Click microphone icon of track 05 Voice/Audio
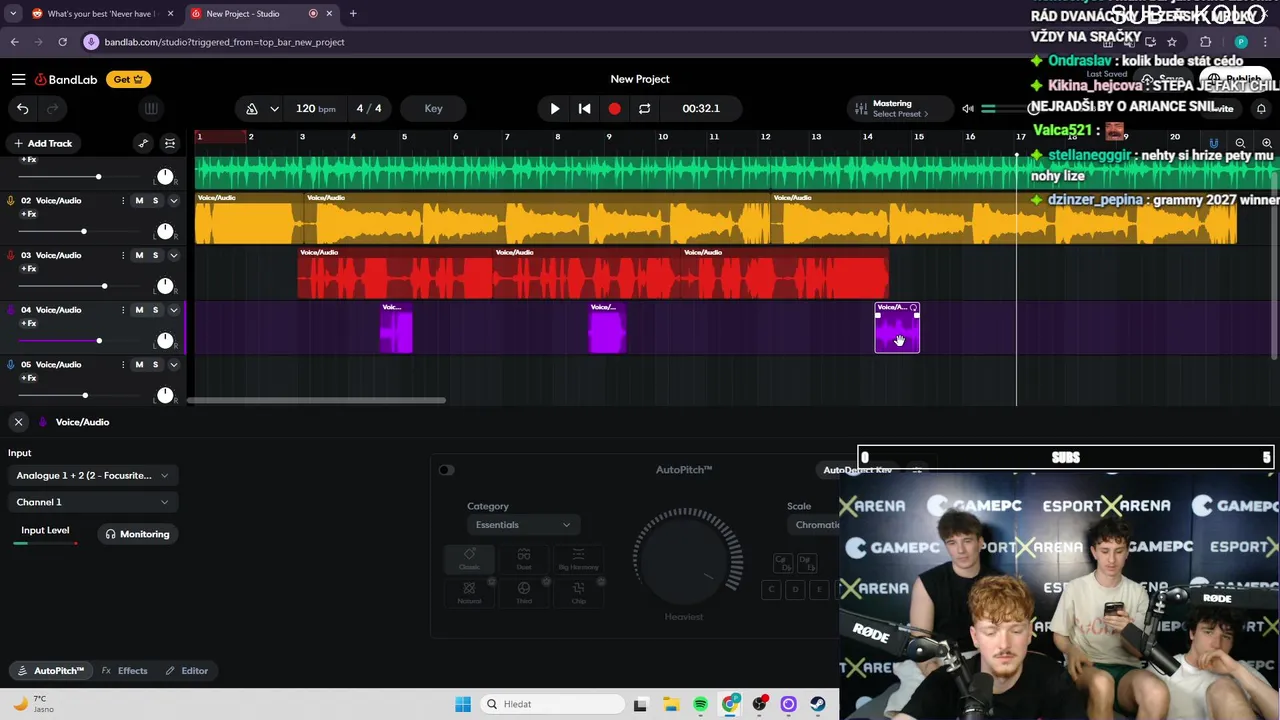The image size is (1280, 720). click(x=11, y=364)
